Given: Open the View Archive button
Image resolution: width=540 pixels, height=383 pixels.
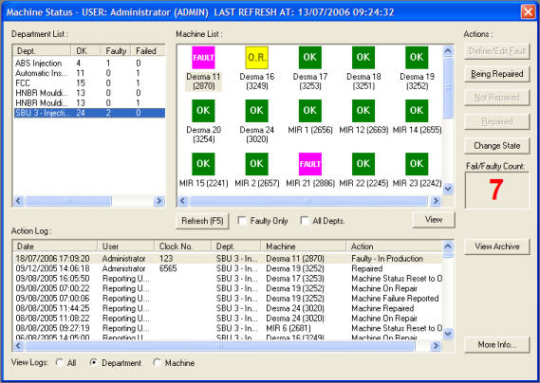Looking at the screenshot, I should click(x=497, y=247).
